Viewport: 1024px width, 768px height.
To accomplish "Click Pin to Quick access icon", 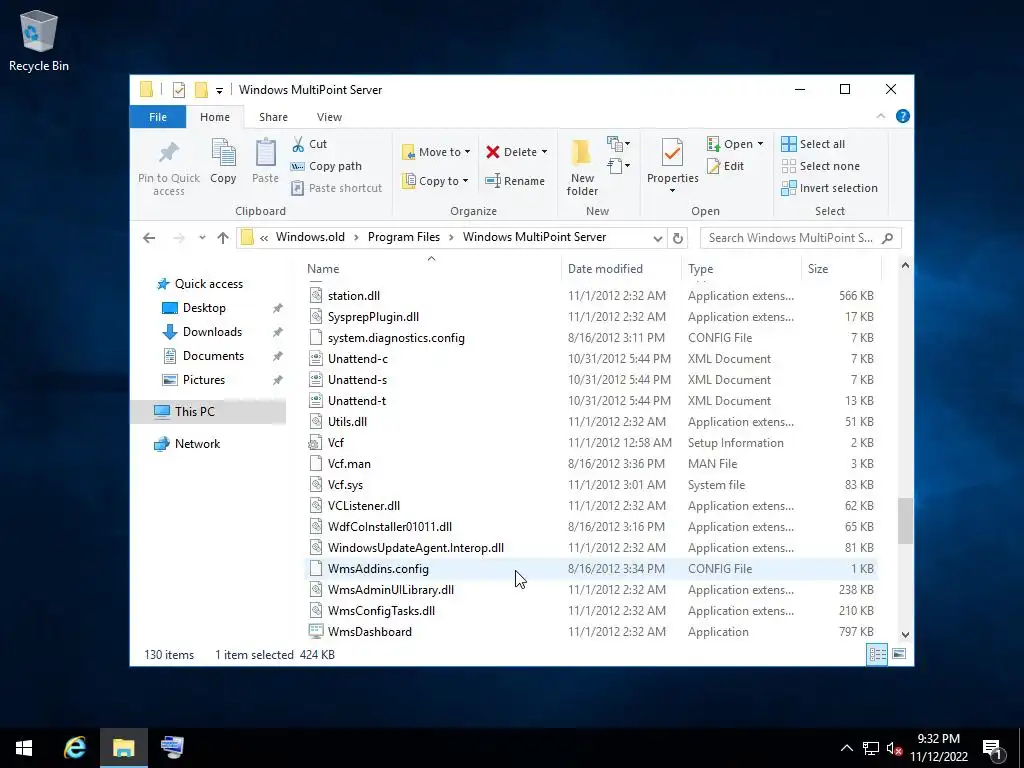I will pos(168,153).
